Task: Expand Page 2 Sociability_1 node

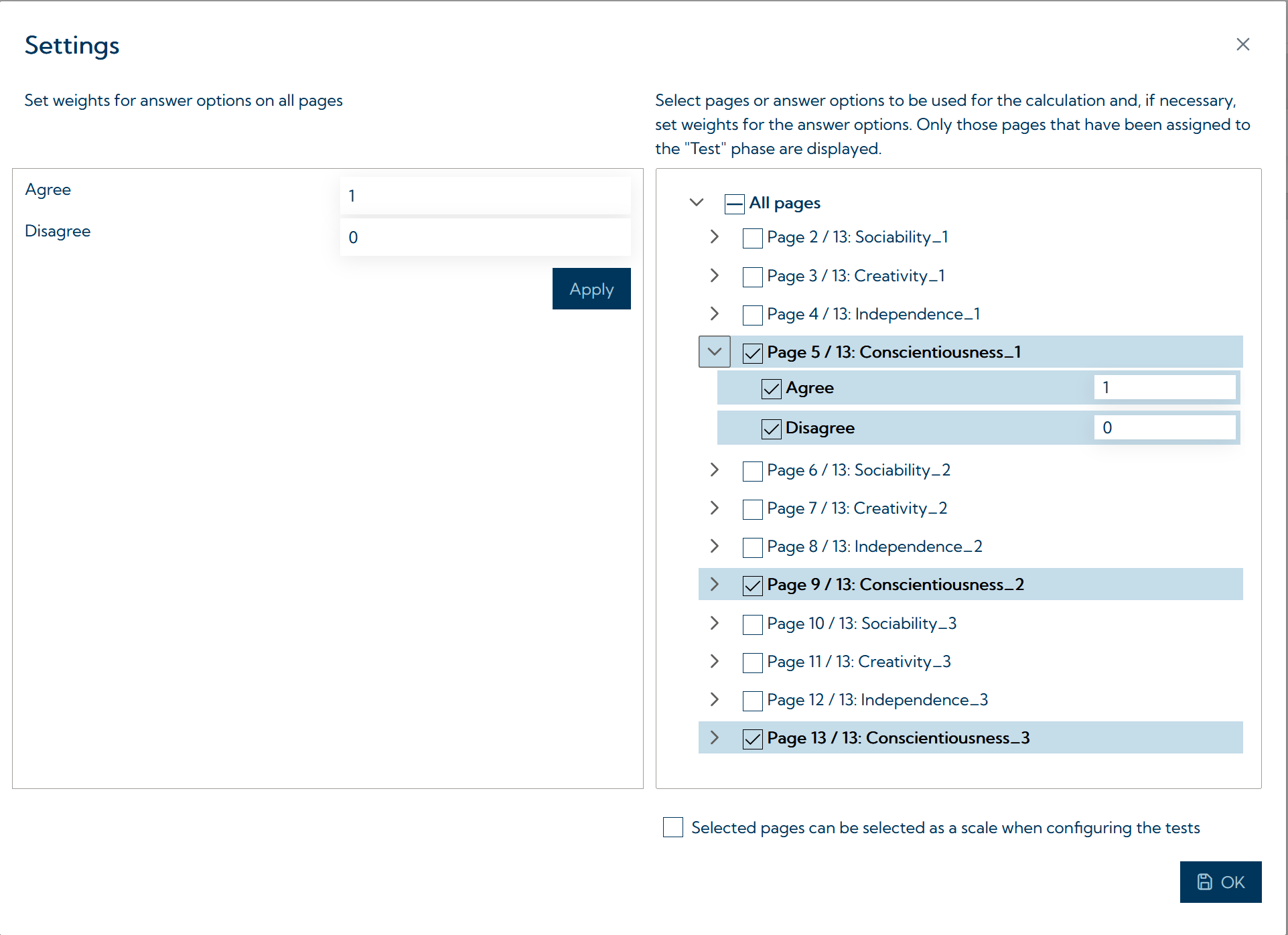Action: (x=715, y=237)
